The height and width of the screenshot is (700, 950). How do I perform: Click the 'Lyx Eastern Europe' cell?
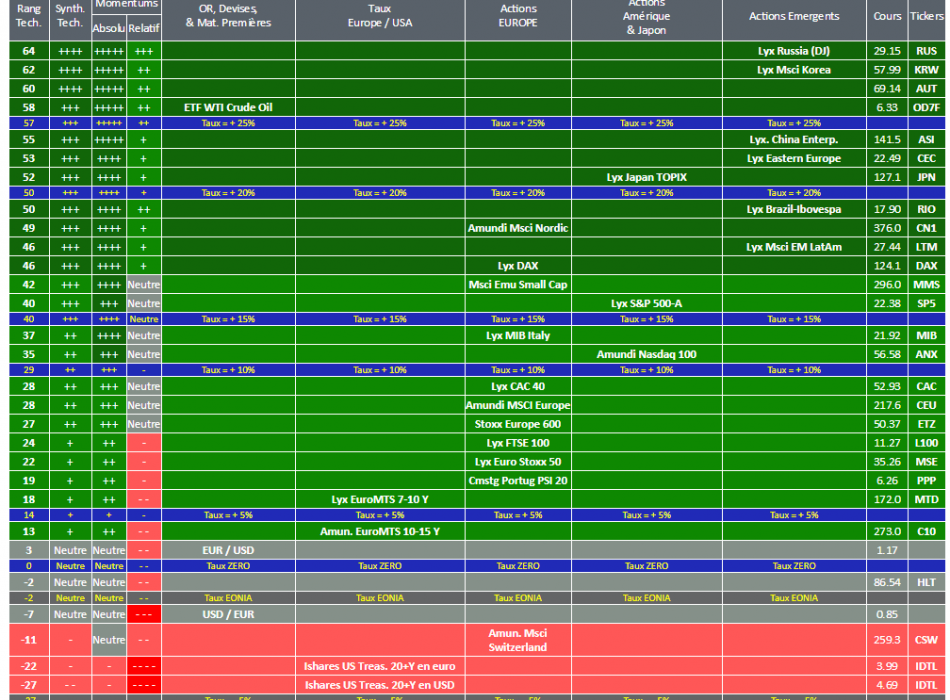coord(794,158)
